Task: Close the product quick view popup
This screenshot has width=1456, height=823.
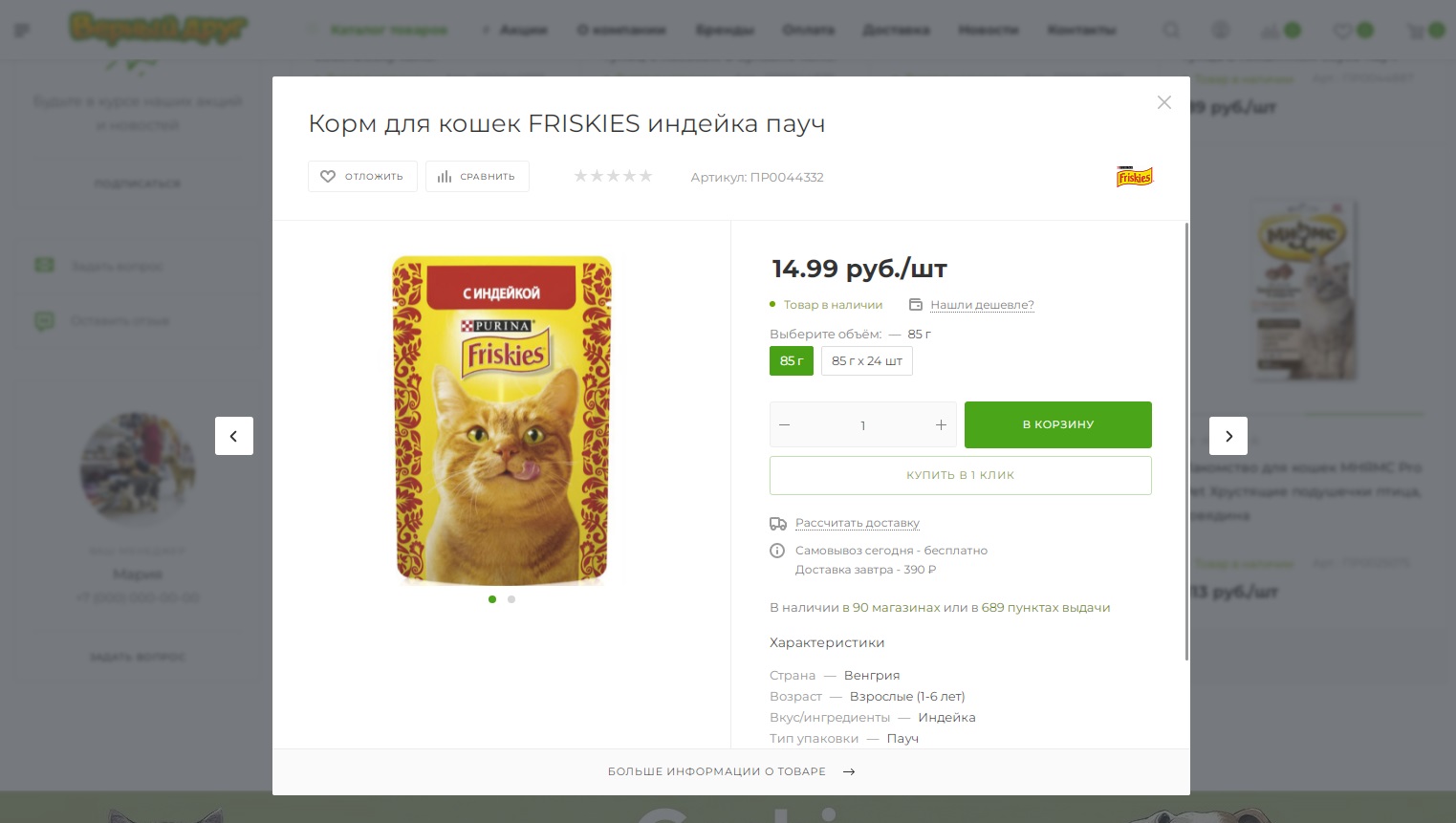Action: (1163, 102)
